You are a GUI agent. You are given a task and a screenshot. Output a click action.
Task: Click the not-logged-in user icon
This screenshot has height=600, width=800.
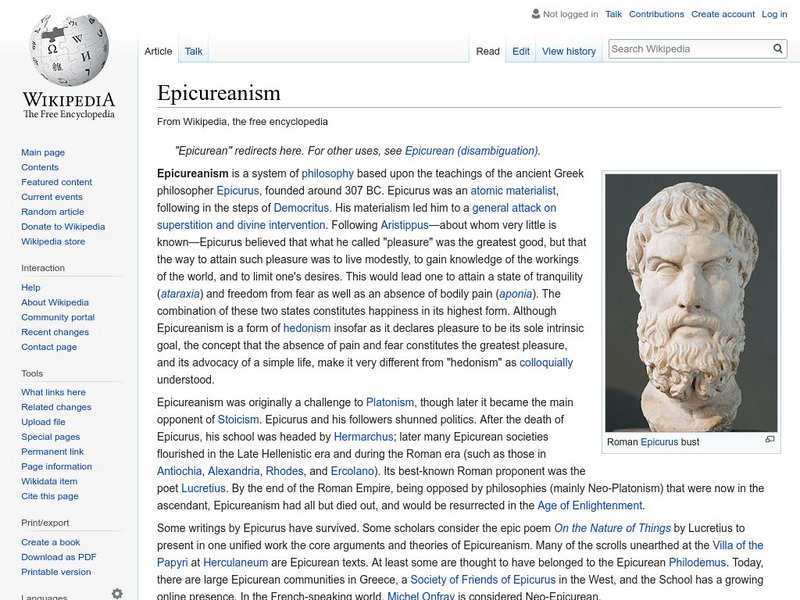(535, 14)
